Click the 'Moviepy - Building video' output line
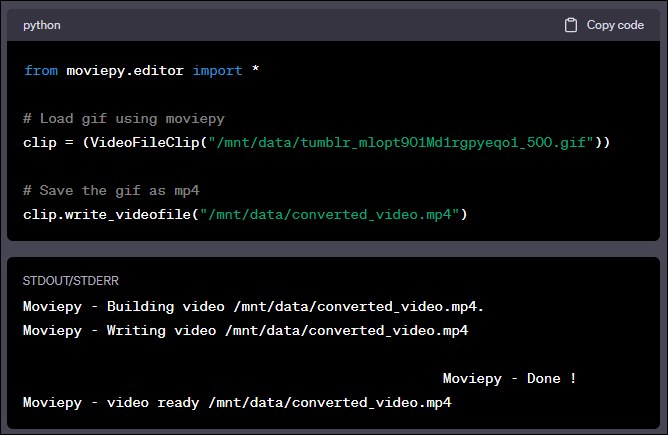 coord(253,307)
